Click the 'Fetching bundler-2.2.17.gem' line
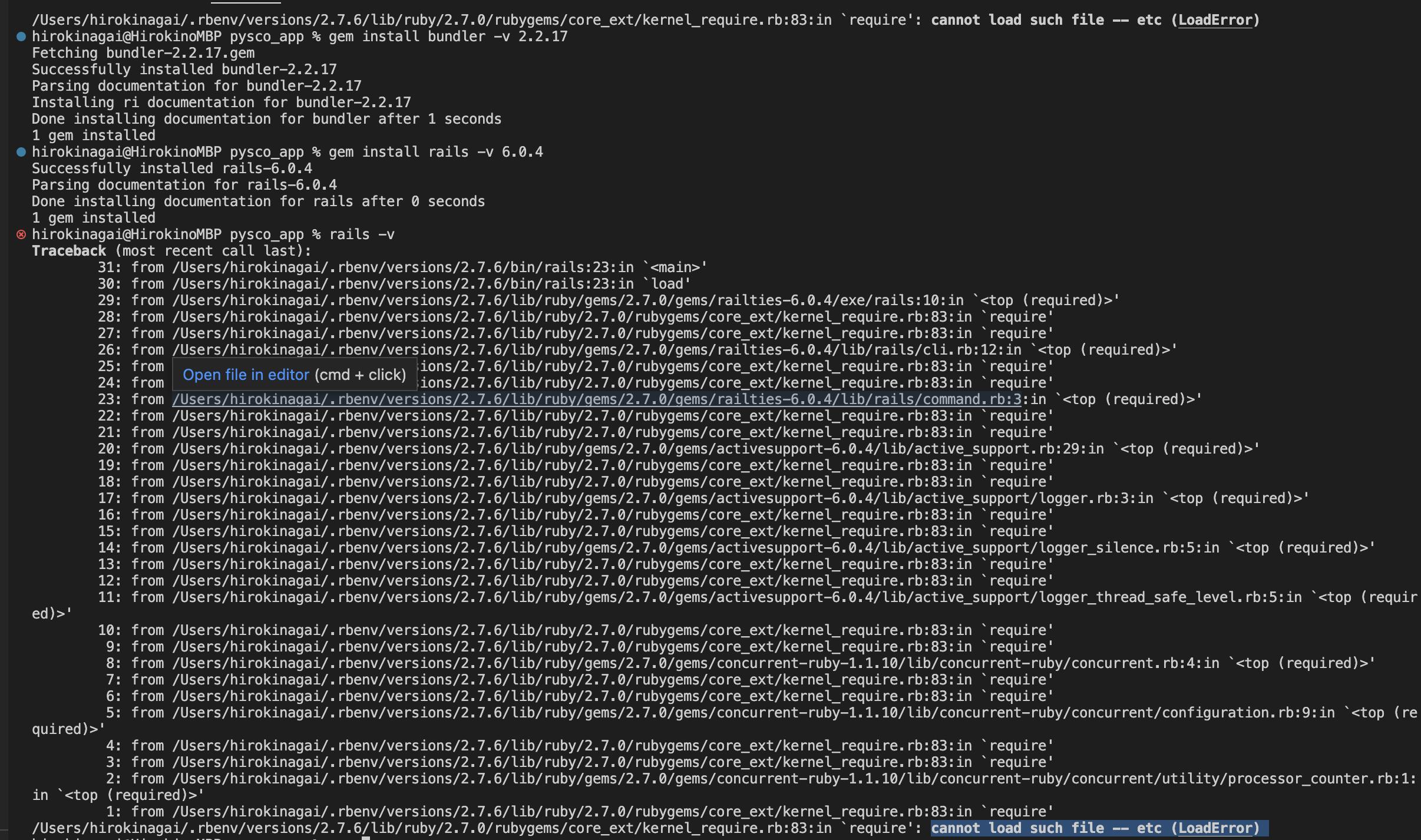The width and height of the screenshot is (1421, 840). tap(143, 53)
